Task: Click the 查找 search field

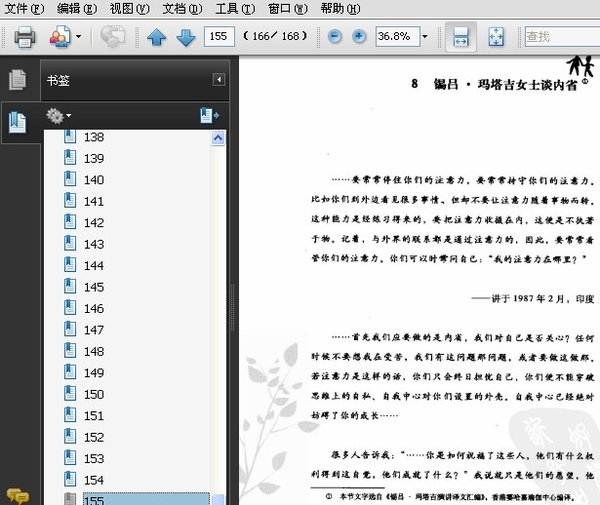Action: (562, 37)
